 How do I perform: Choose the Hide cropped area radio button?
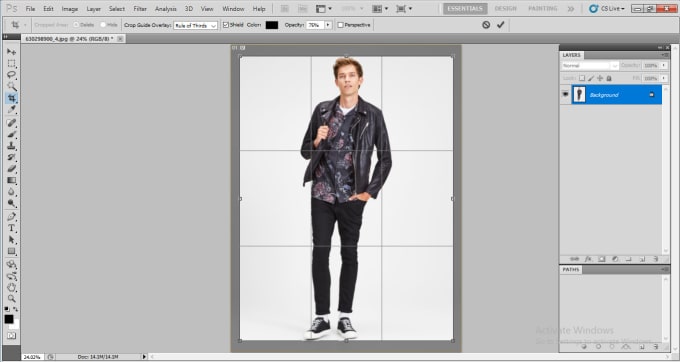103,25
